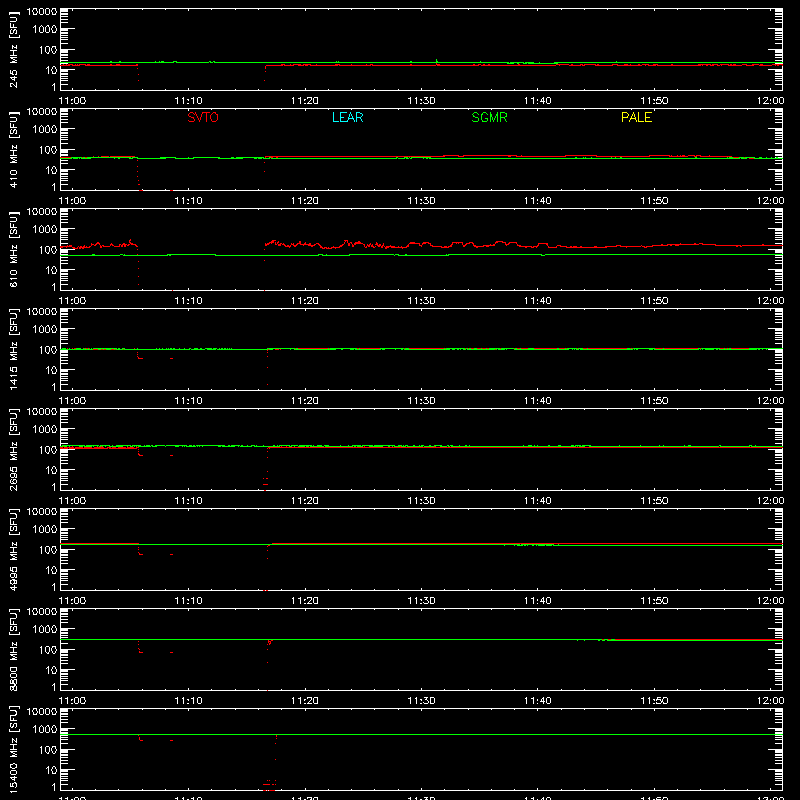Click the red SVTO station label
The width and height of the screenshot is (800, 800).
coord(203,117)
